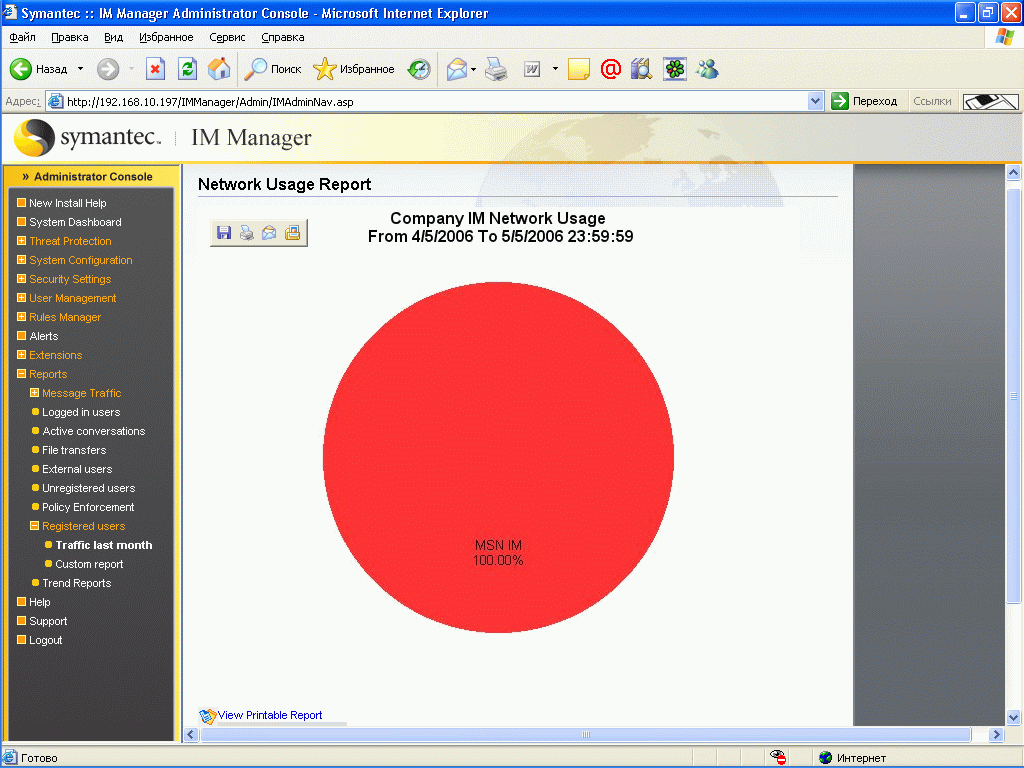Image resolution: width=1024 pixels, height=768 pixels.
Task: Click the browser Print toolbar icon
Action: click(496, 69)
